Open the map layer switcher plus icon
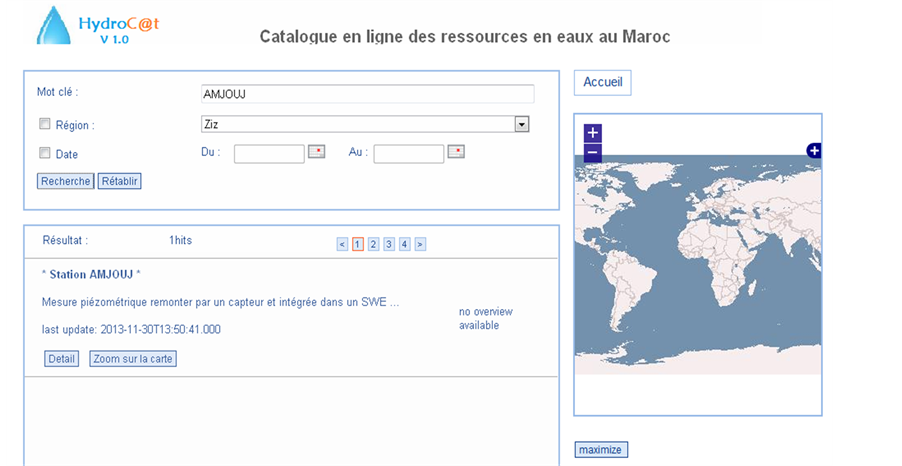 click(814, 151)
